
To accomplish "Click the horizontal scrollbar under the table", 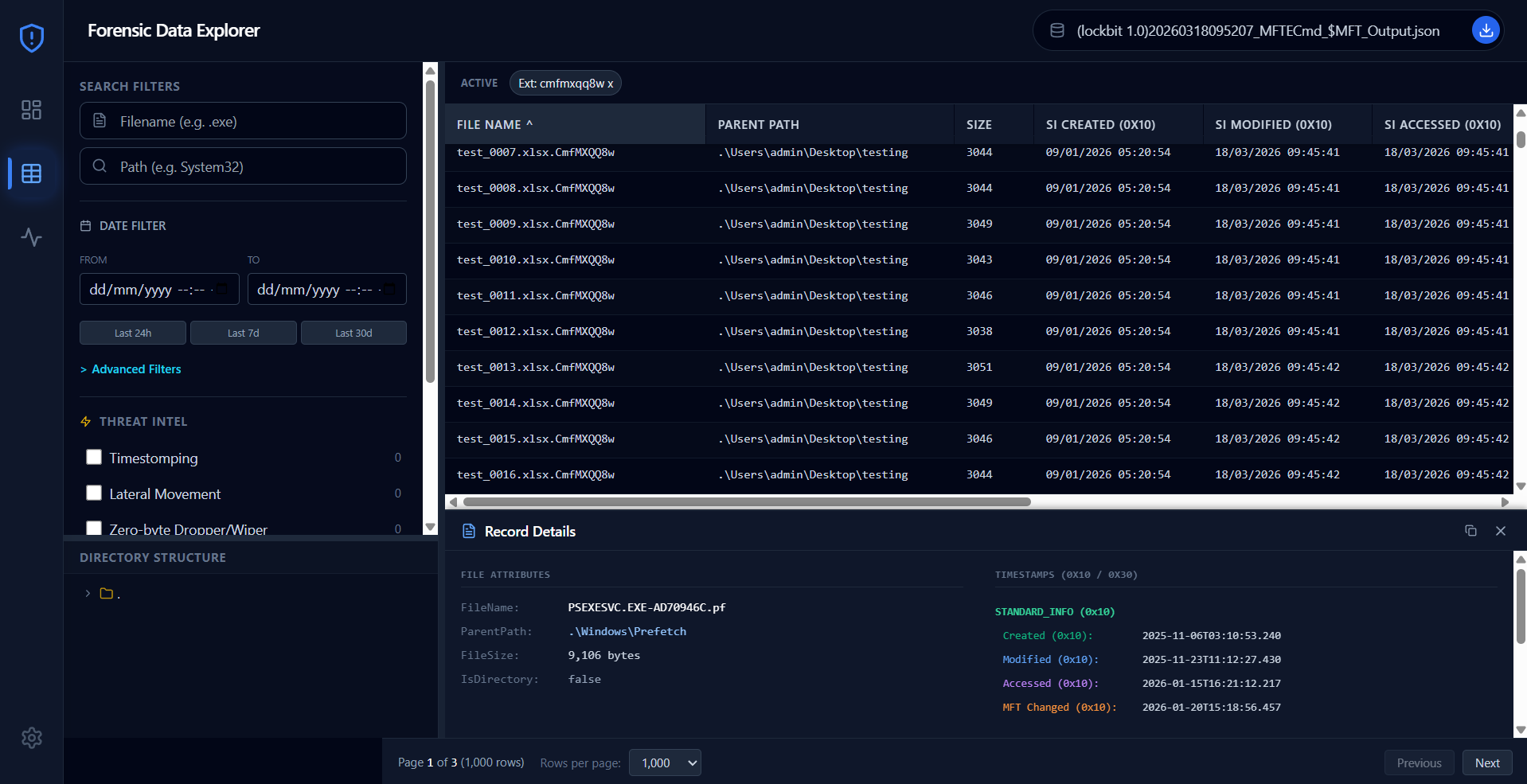I will (x=747, y=502).
